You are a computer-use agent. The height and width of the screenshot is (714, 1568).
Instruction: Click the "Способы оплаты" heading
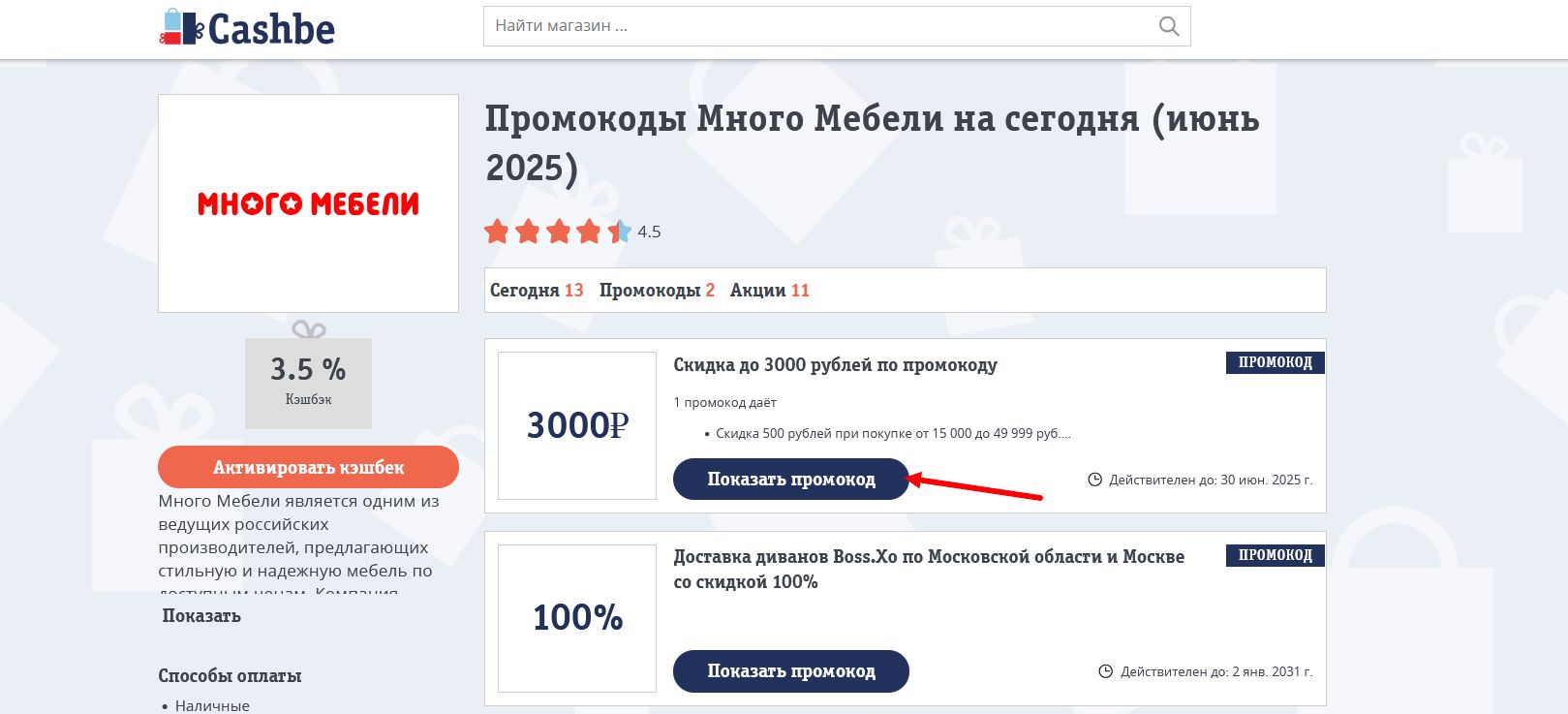pos(230,676)
